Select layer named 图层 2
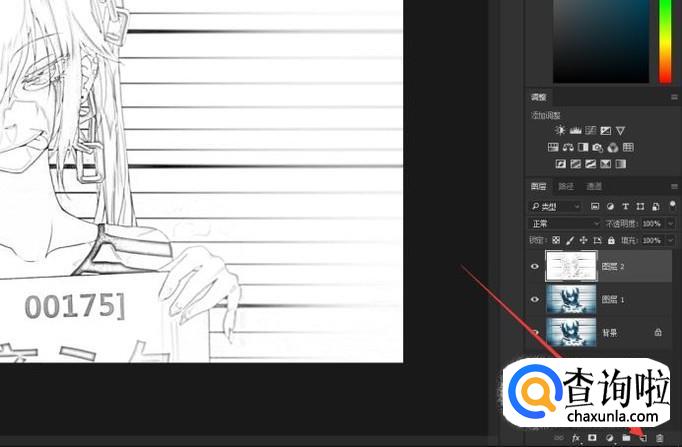The image size is (682, 447). [612, 266]
